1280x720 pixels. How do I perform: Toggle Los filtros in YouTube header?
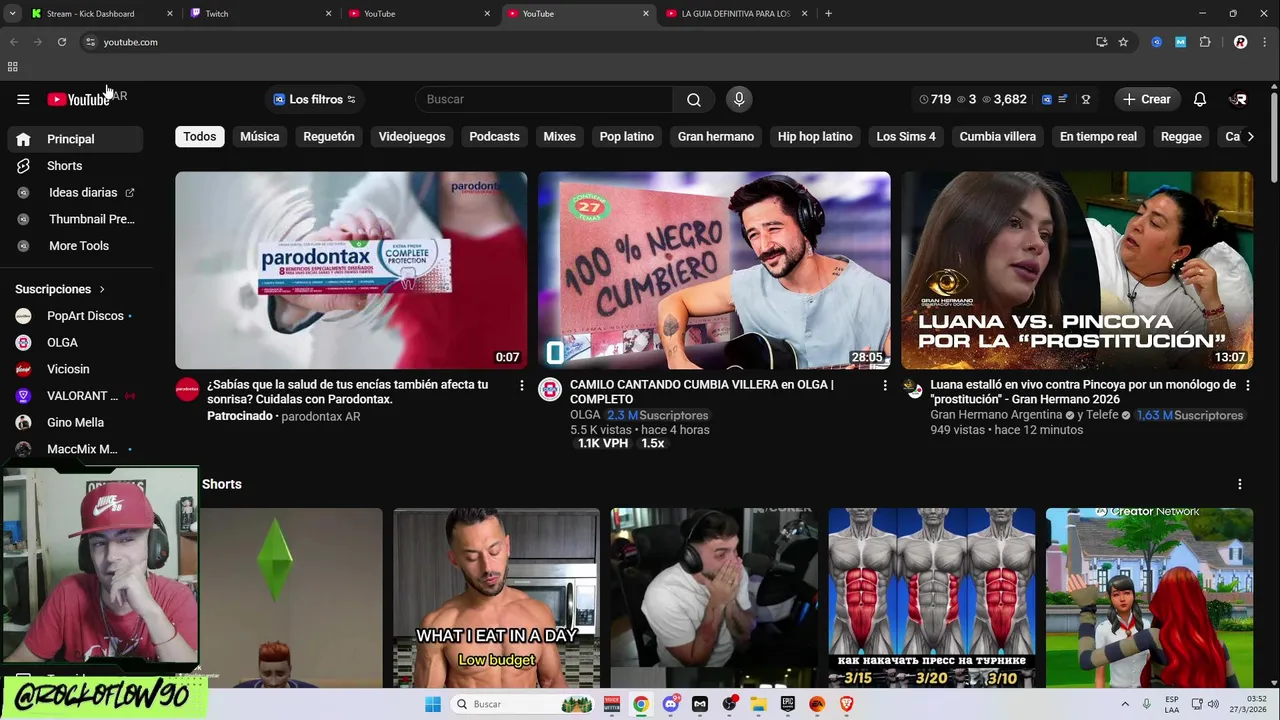click(315, 99)
